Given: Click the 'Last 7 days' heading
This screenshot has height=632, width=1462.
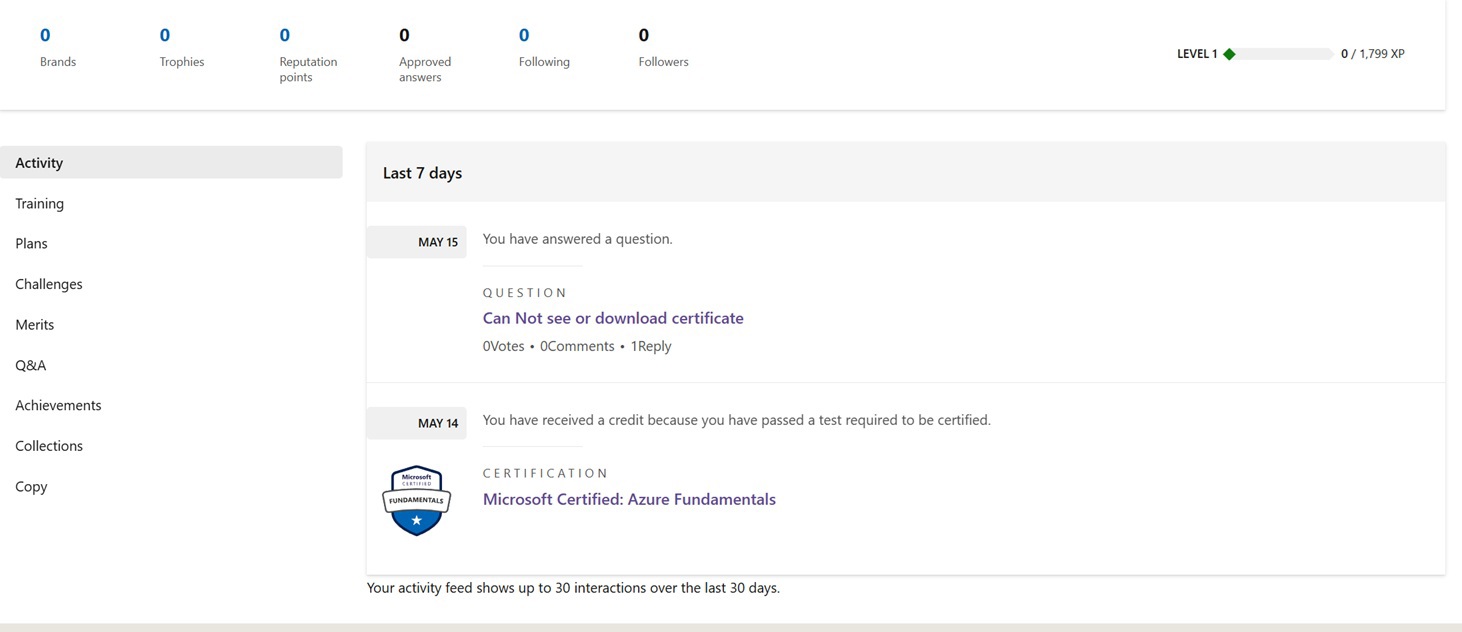Looking at the screenshot, I should 422,173.
